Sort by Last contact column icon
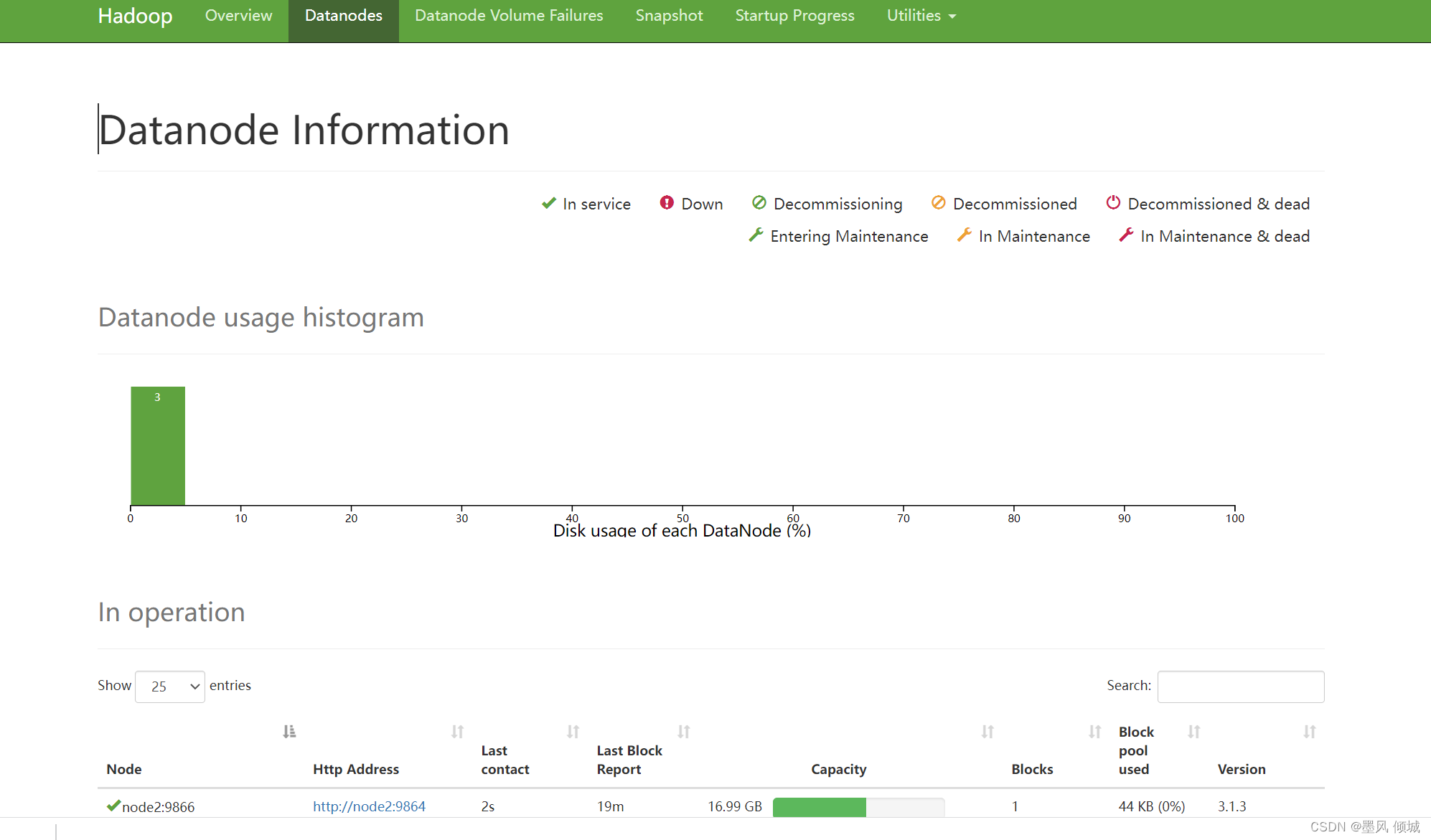 click(573, 732)
